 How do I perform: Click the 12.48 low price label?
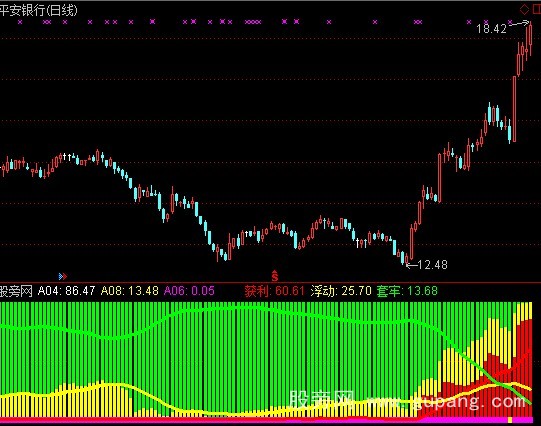pos(433,265)
